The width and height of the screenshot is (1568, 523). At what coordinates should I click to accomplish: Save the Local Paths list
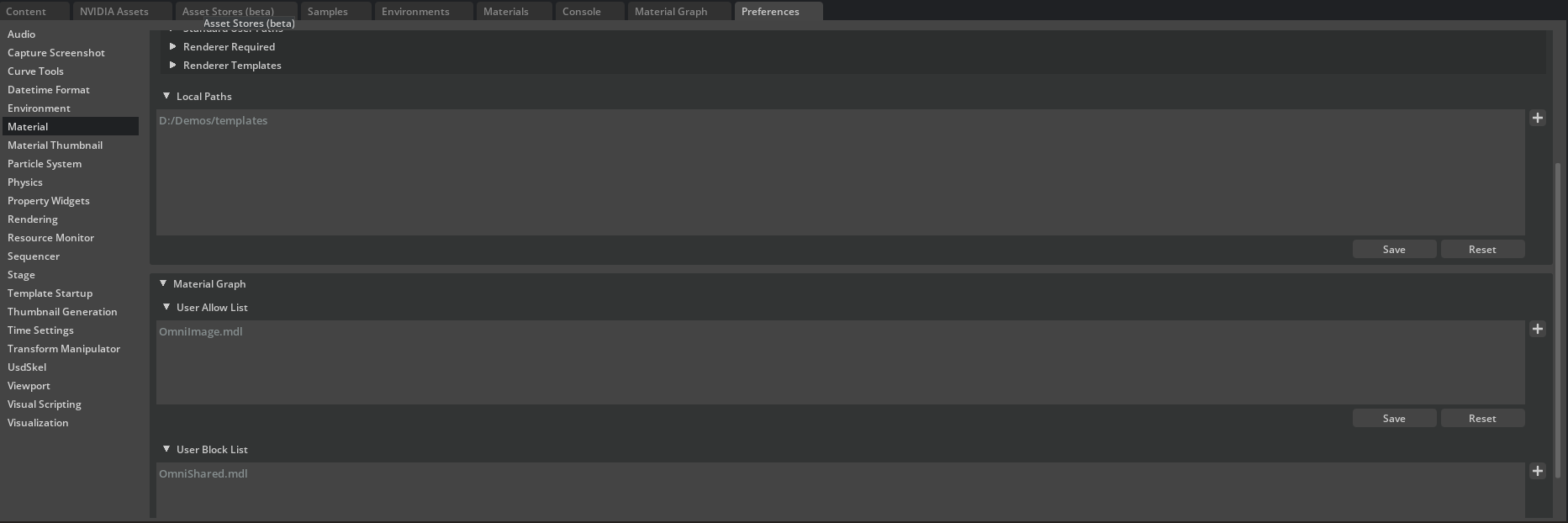tap(1394, 249)
